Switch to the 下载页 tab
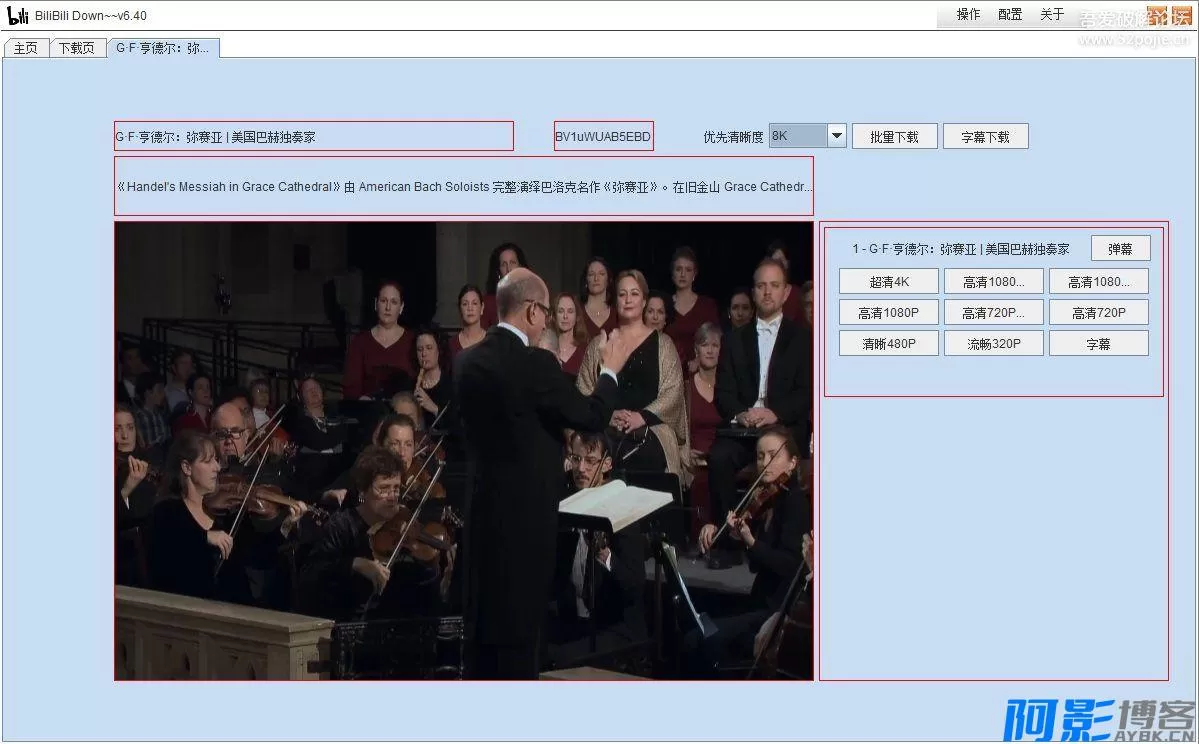 77,48
